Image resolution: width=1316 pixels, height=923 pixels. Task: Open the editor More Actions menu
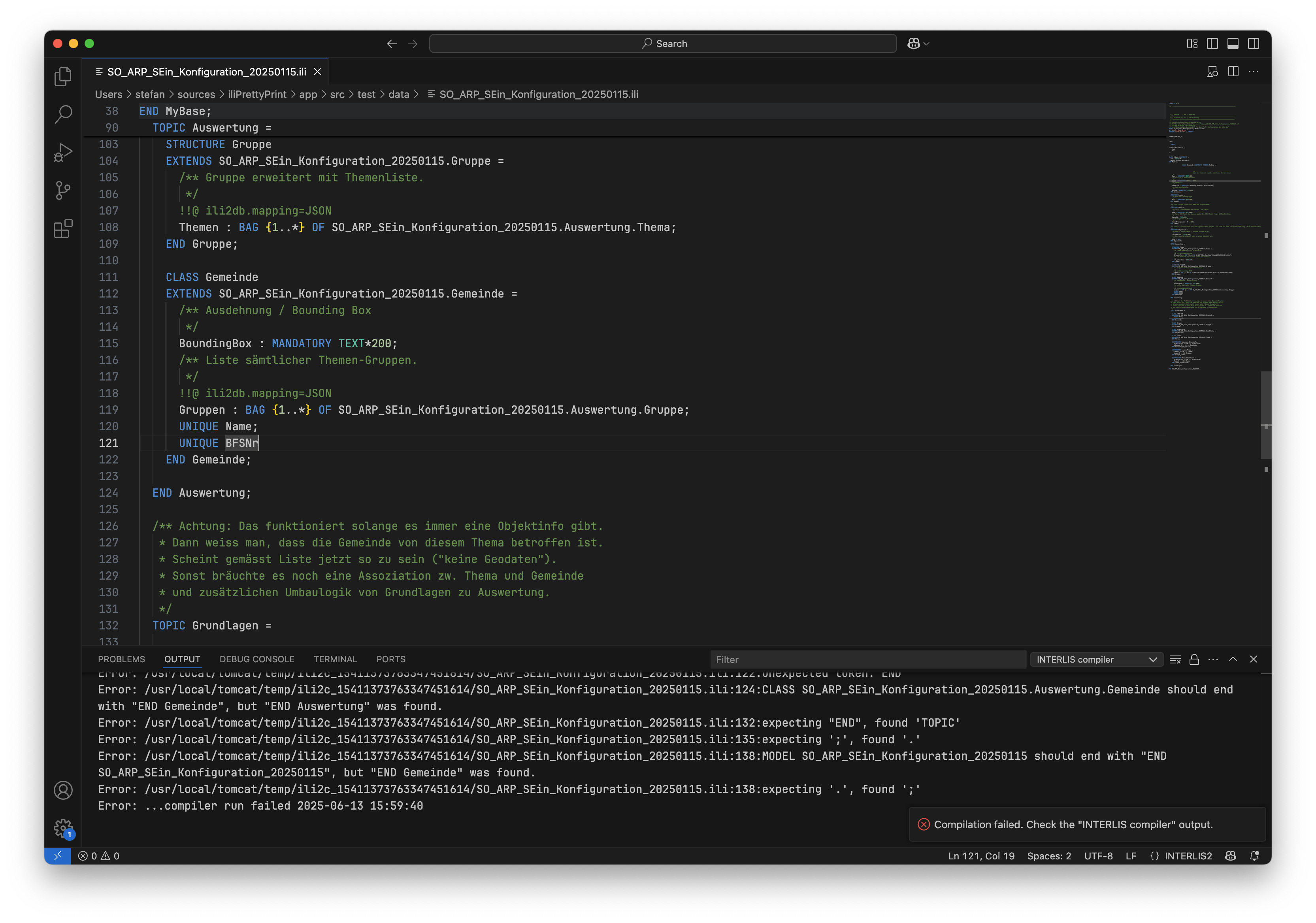1254,72
